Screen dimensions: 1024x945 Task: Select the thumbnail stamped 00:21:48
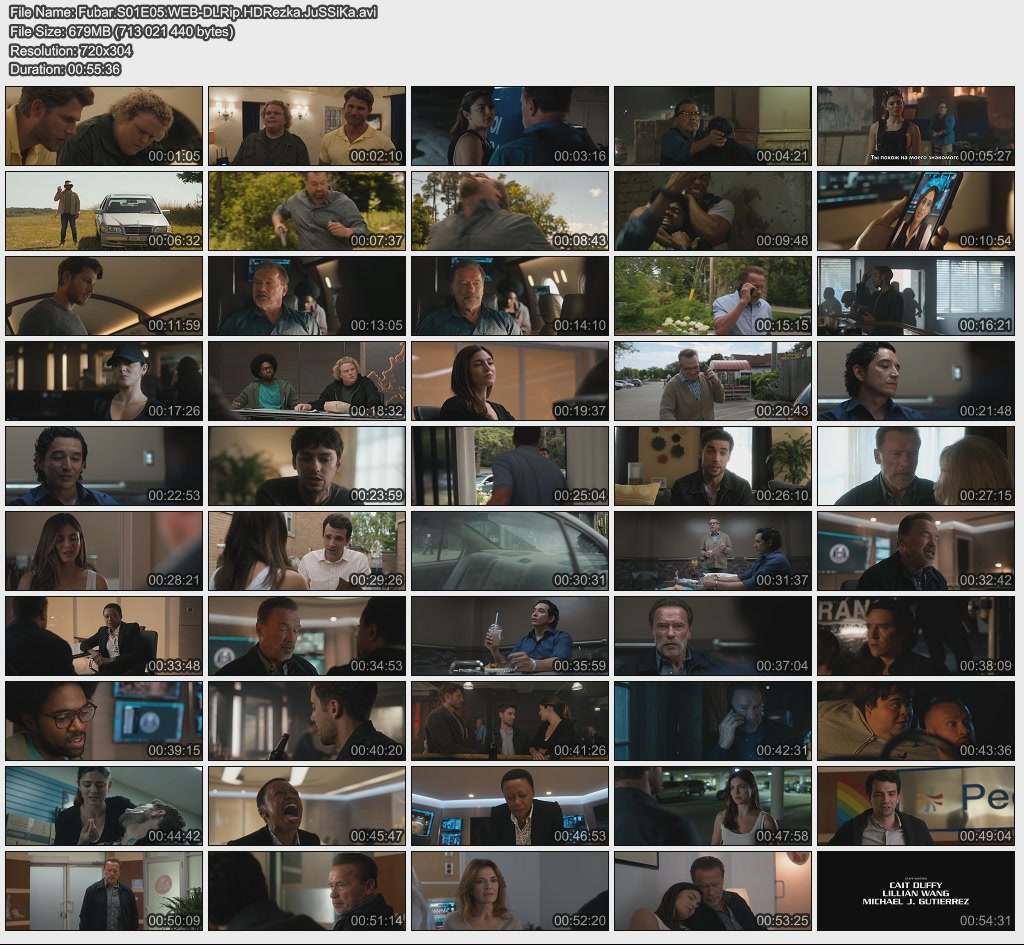click(916, 381)
